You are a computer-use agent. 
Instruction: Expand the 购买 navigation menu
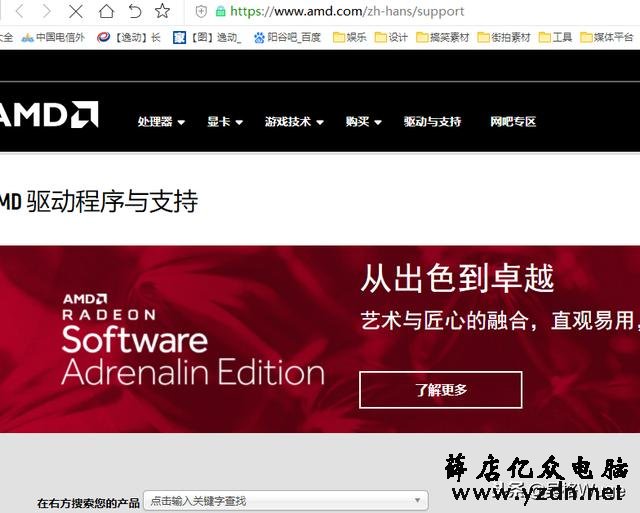point(363,122)
